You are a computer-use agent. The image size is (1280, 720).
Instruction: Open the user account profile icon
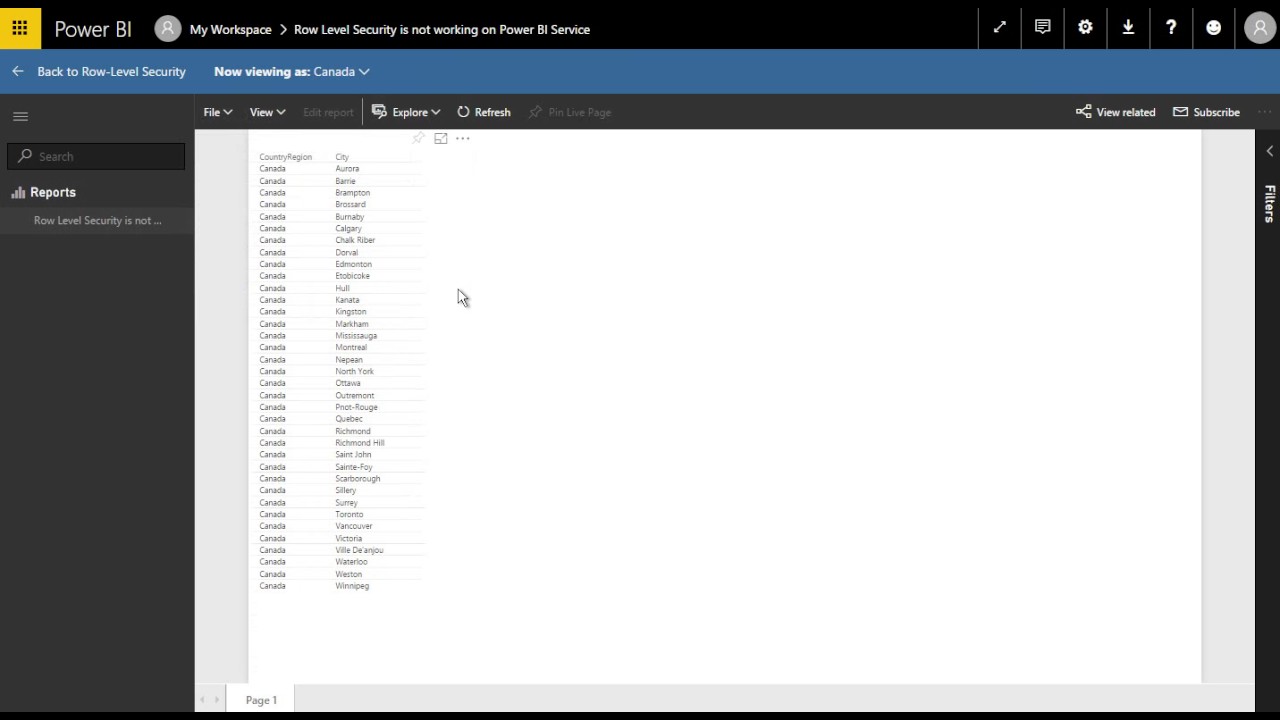[1260, 28]
